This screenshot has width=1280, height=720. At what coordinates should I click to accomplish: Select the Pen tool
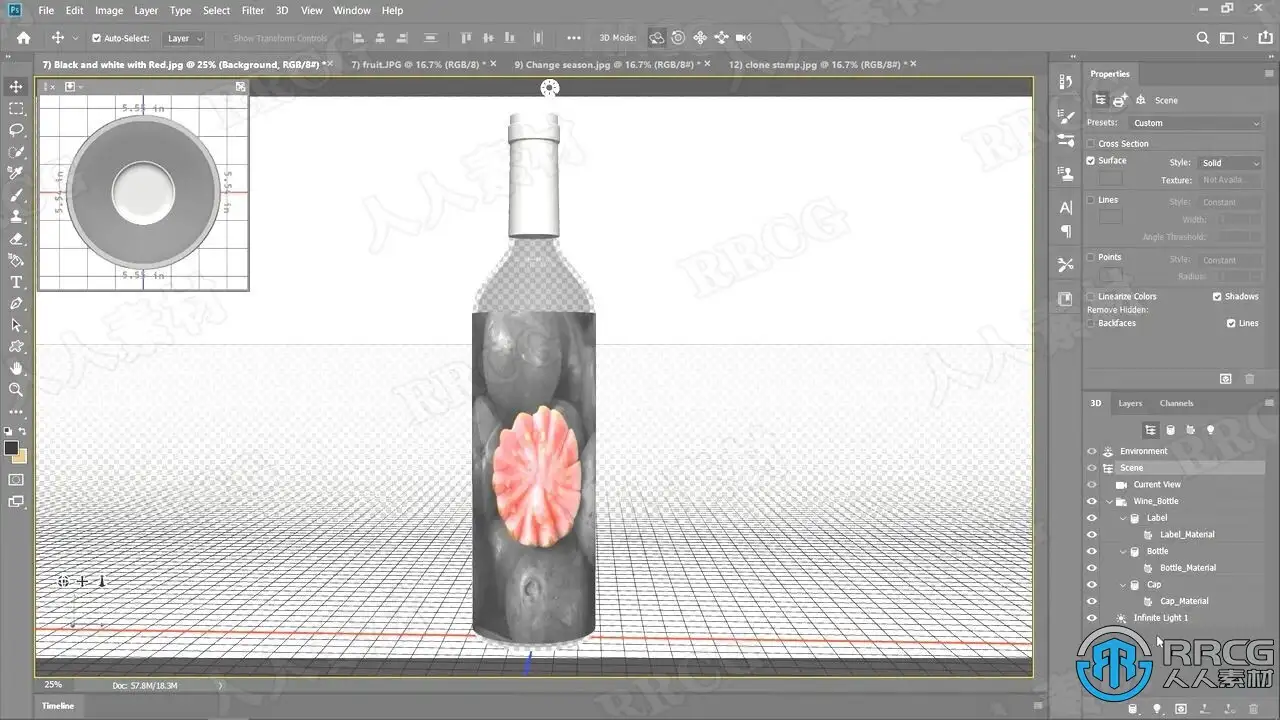16,303
